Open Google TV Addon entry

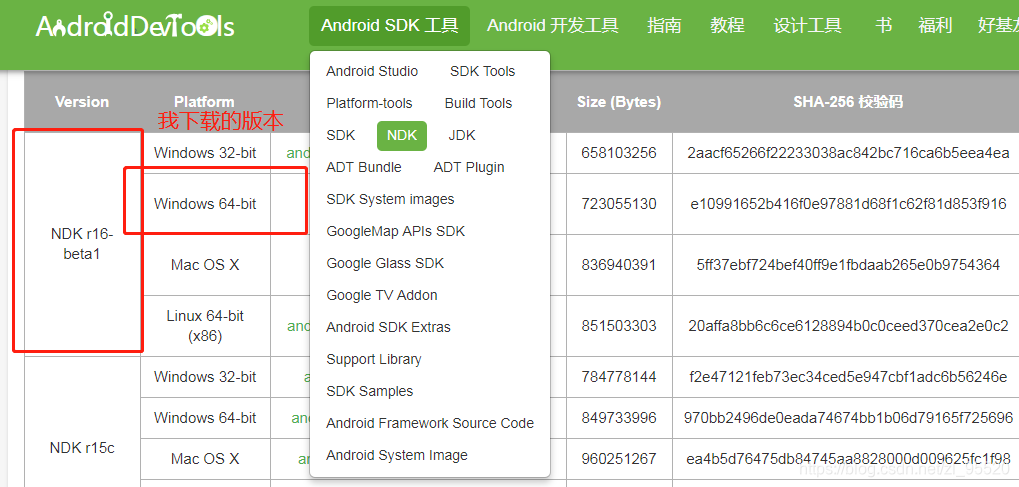click(x=381, y=295)
